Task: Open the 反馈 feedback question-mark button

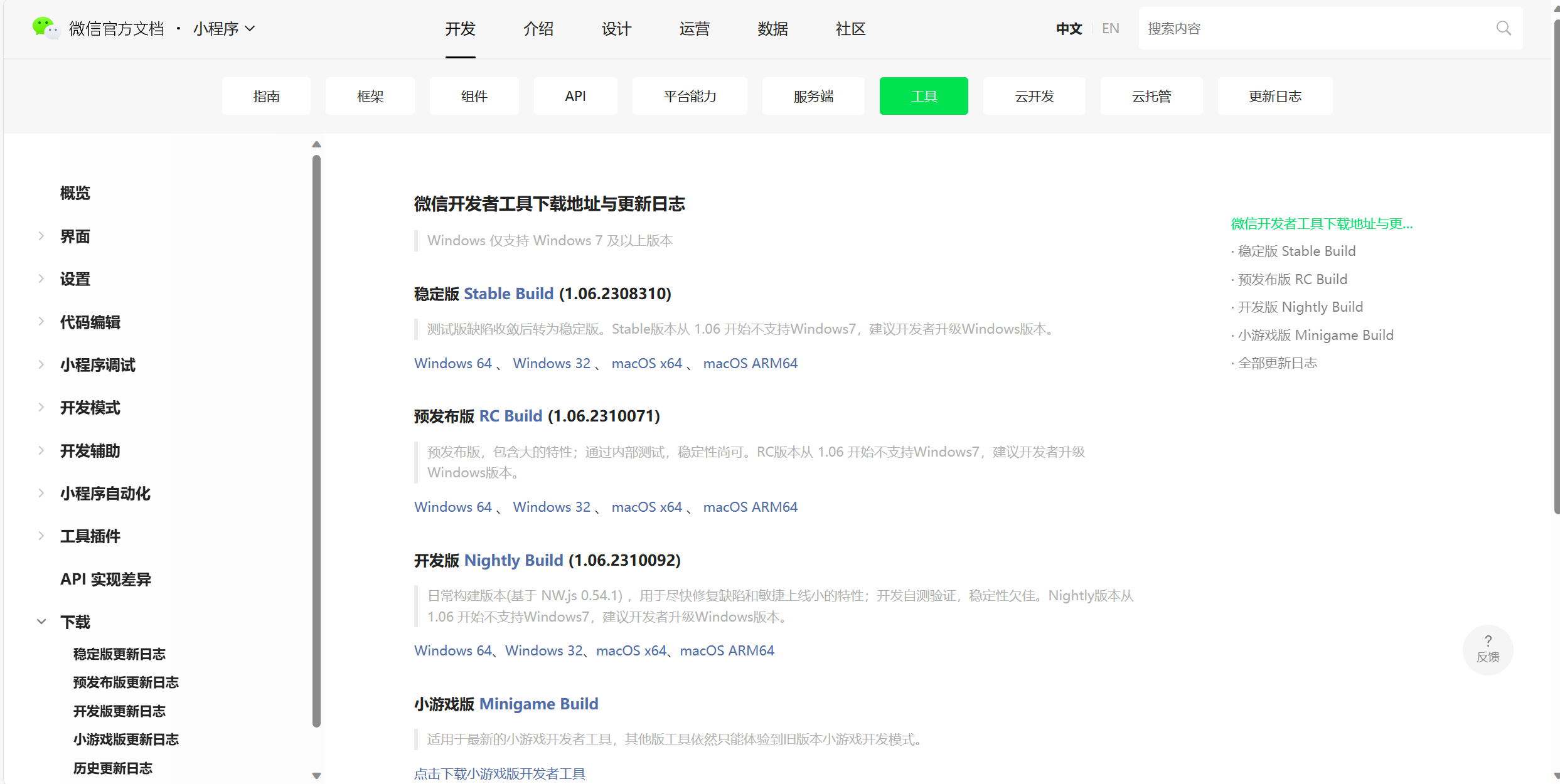Action: (1488, 649)
